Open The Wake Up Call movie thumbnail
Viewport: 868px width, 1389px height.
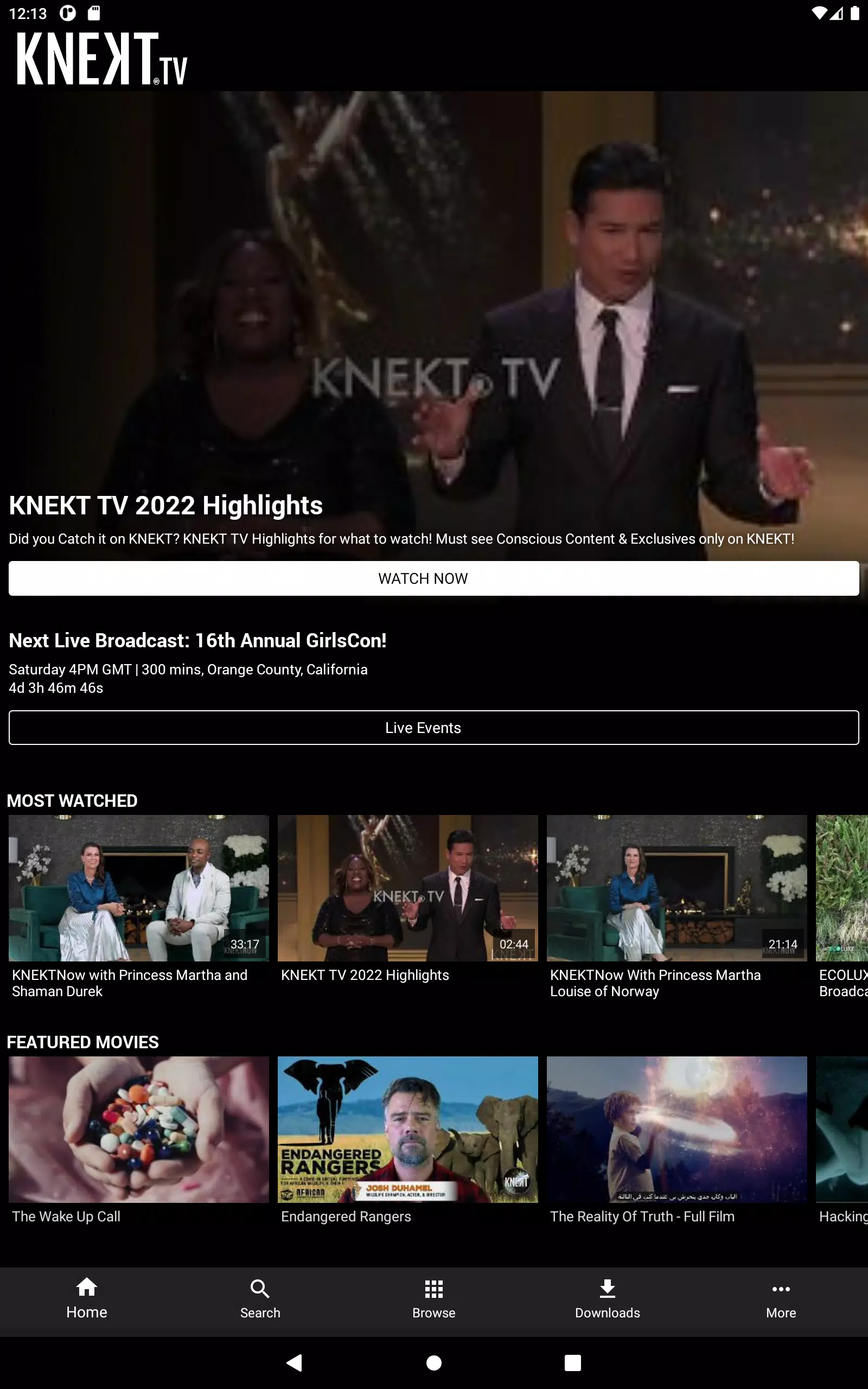(x=139, y=1130)
